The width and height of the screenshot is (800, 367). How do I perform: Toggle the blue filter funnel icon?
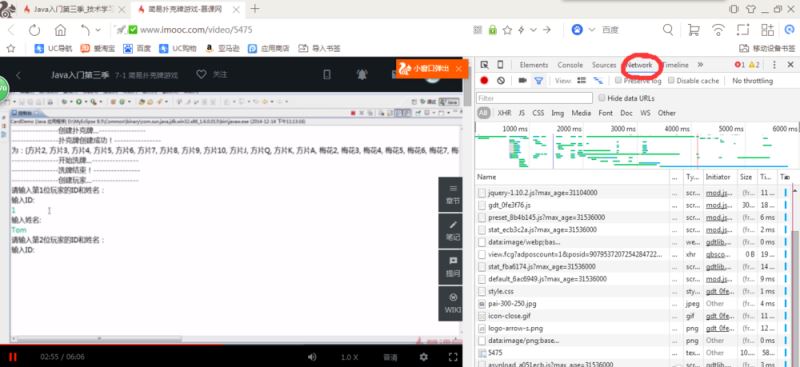pos(538,81)
